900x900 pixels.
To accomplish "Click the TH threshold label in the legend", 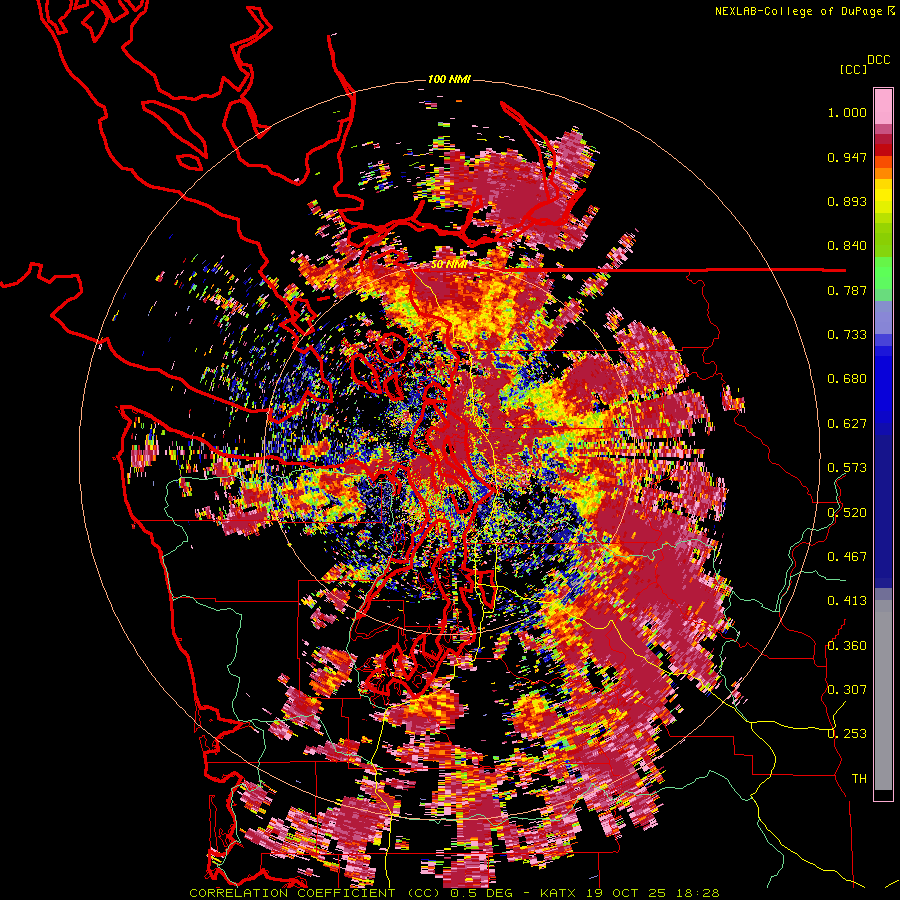I will pyautogui.click(x=859, y=779).
